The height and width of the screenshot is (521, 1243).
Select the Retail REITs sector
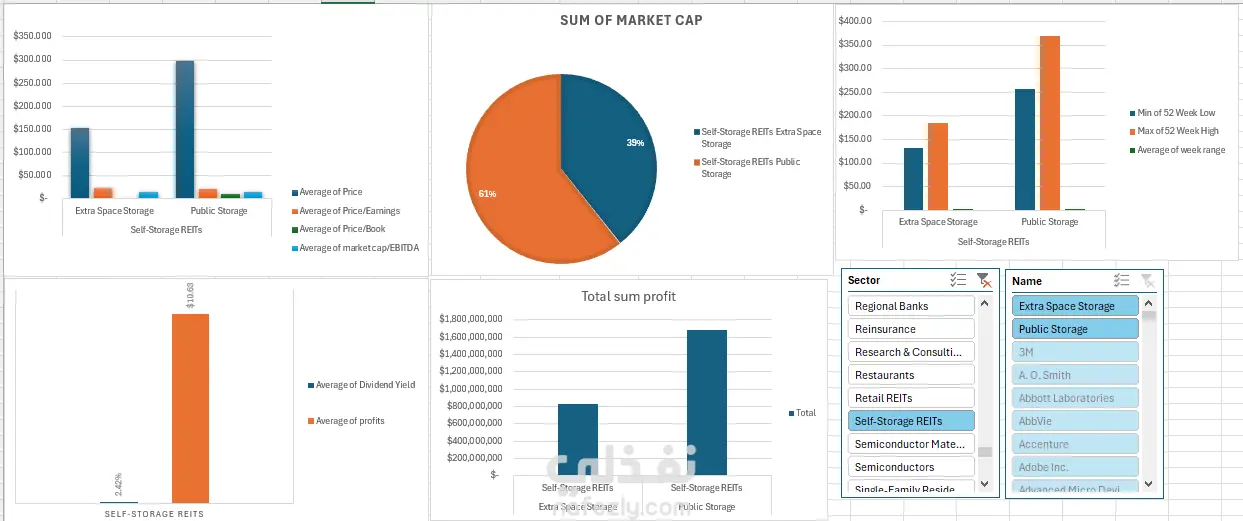(x=910, y=398)
